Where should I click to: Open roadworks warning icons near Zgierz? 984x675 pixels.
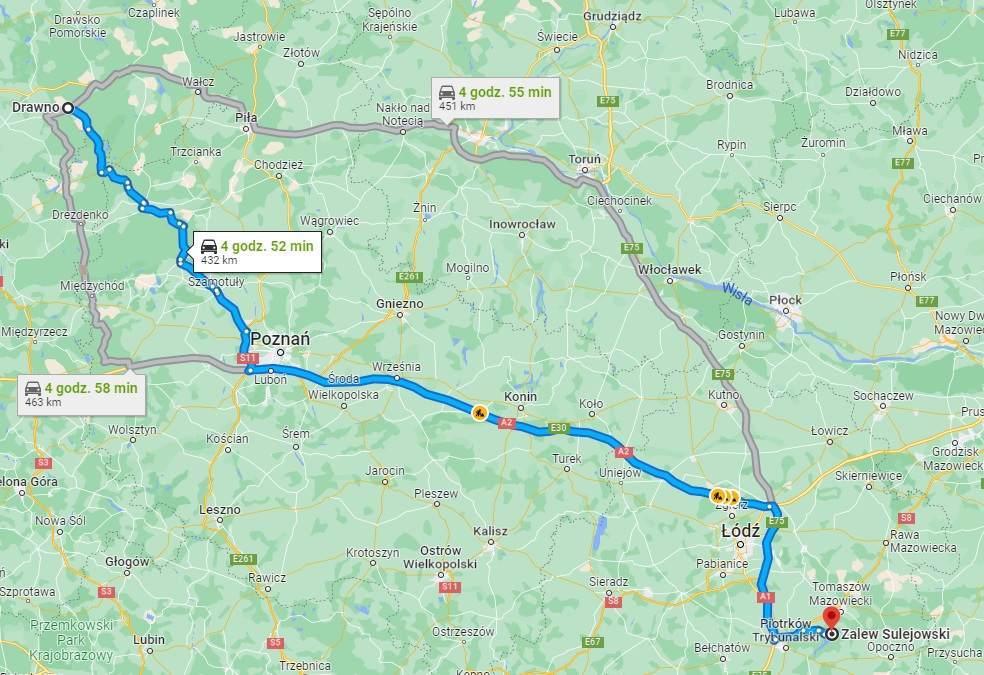[x=725, y=497]
